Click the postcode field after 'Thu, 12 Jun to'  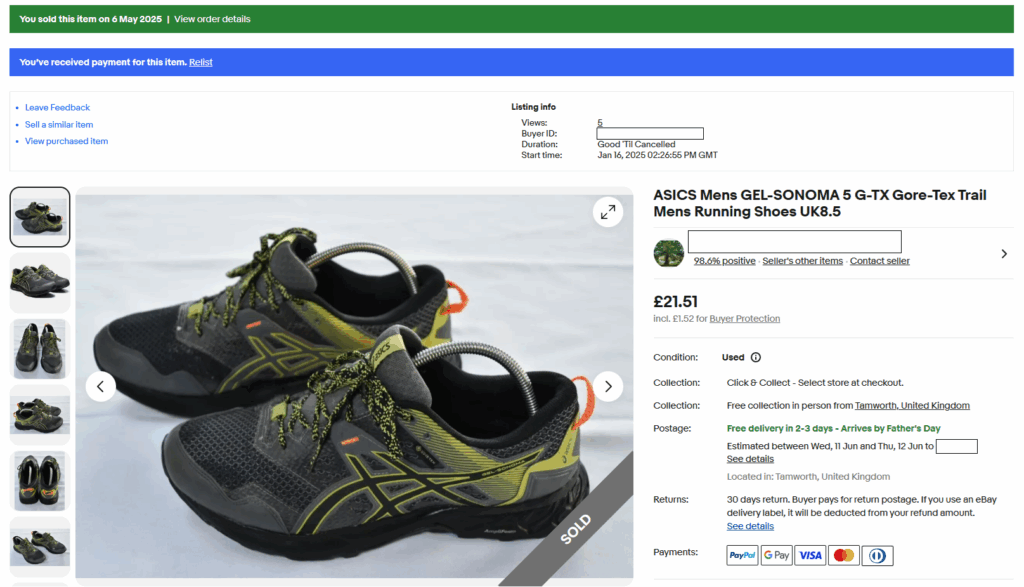[x=957, y=447]
